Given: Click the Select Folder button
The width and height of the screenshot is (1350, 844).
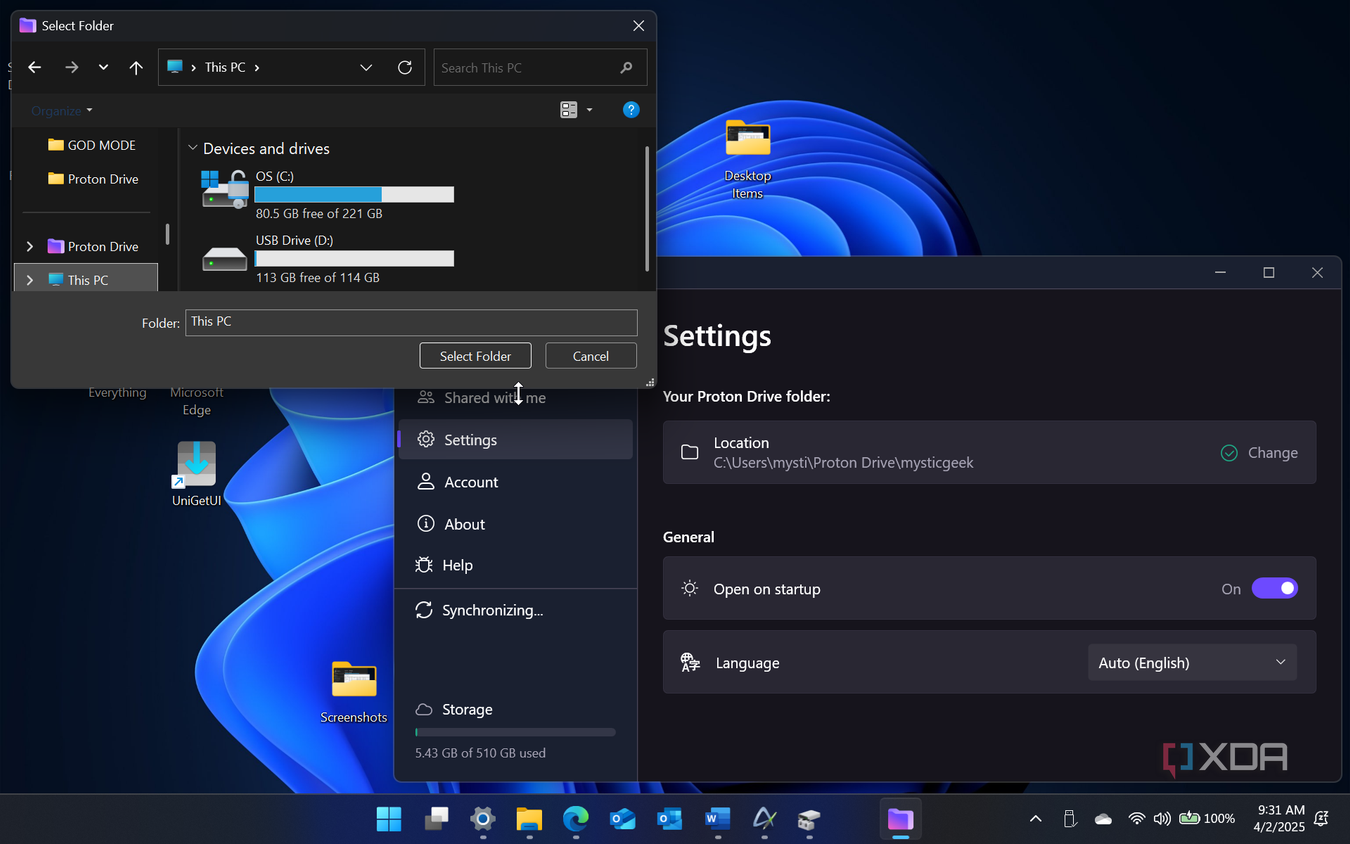Looking at the screenshot, I should (x=475, y=356).
